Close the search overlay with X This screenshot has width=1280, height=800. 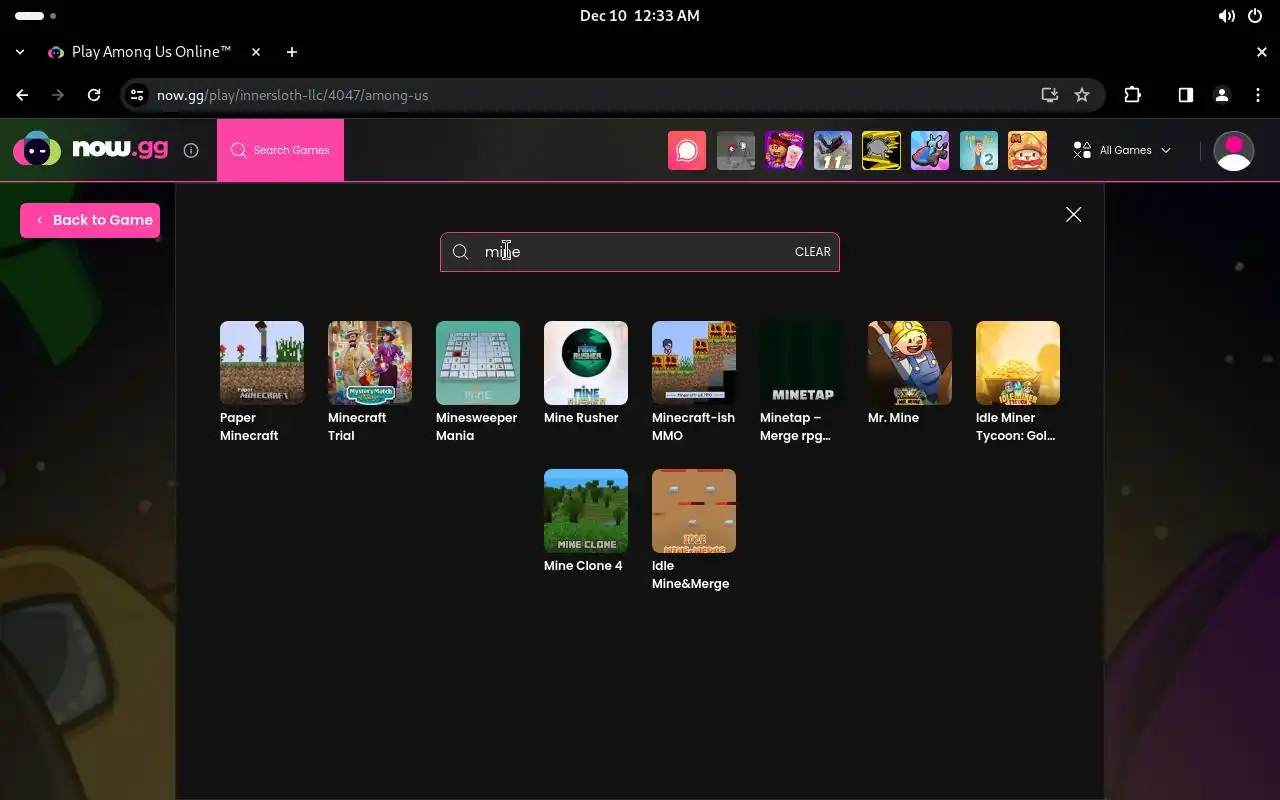(x=1073, y=214)
